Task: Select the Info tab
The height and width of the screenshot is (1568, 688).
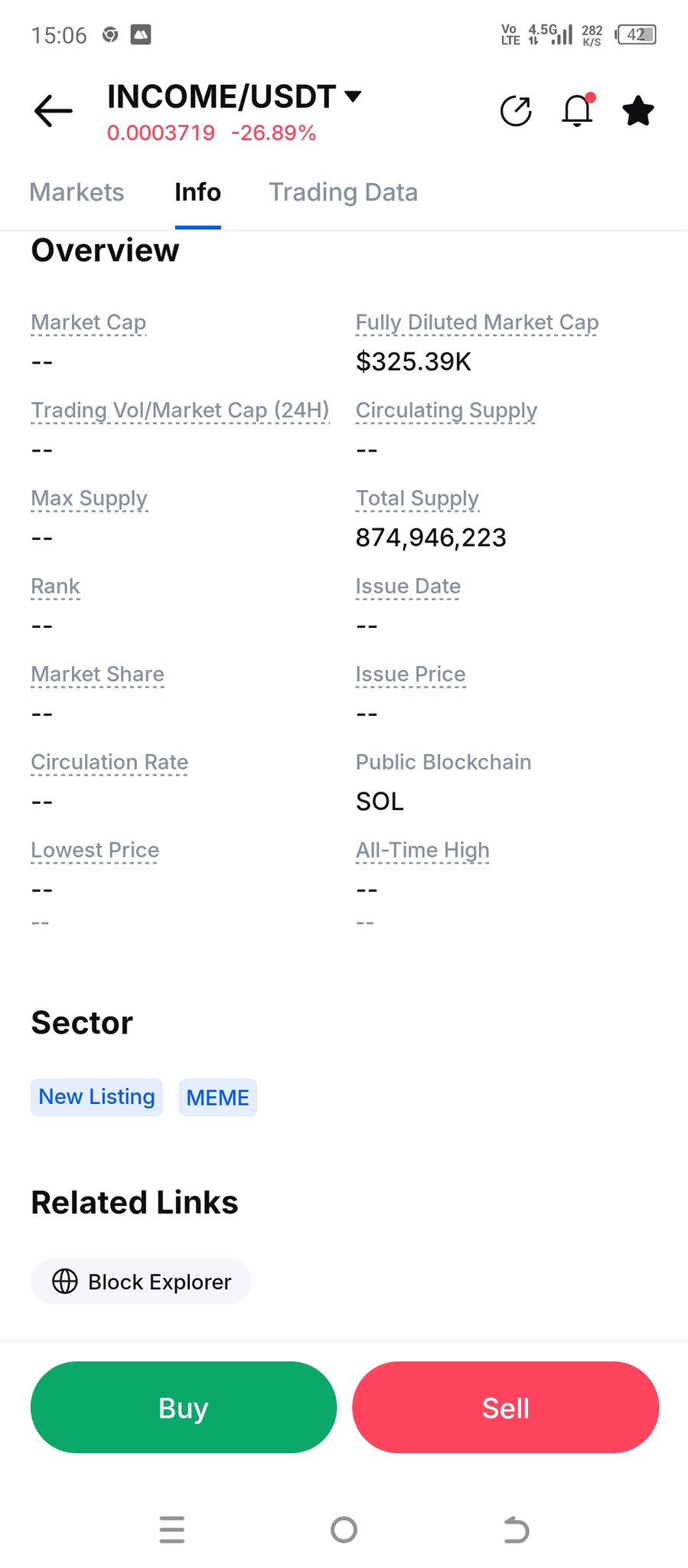Action: pyautogui.click(x=197, y=192)
